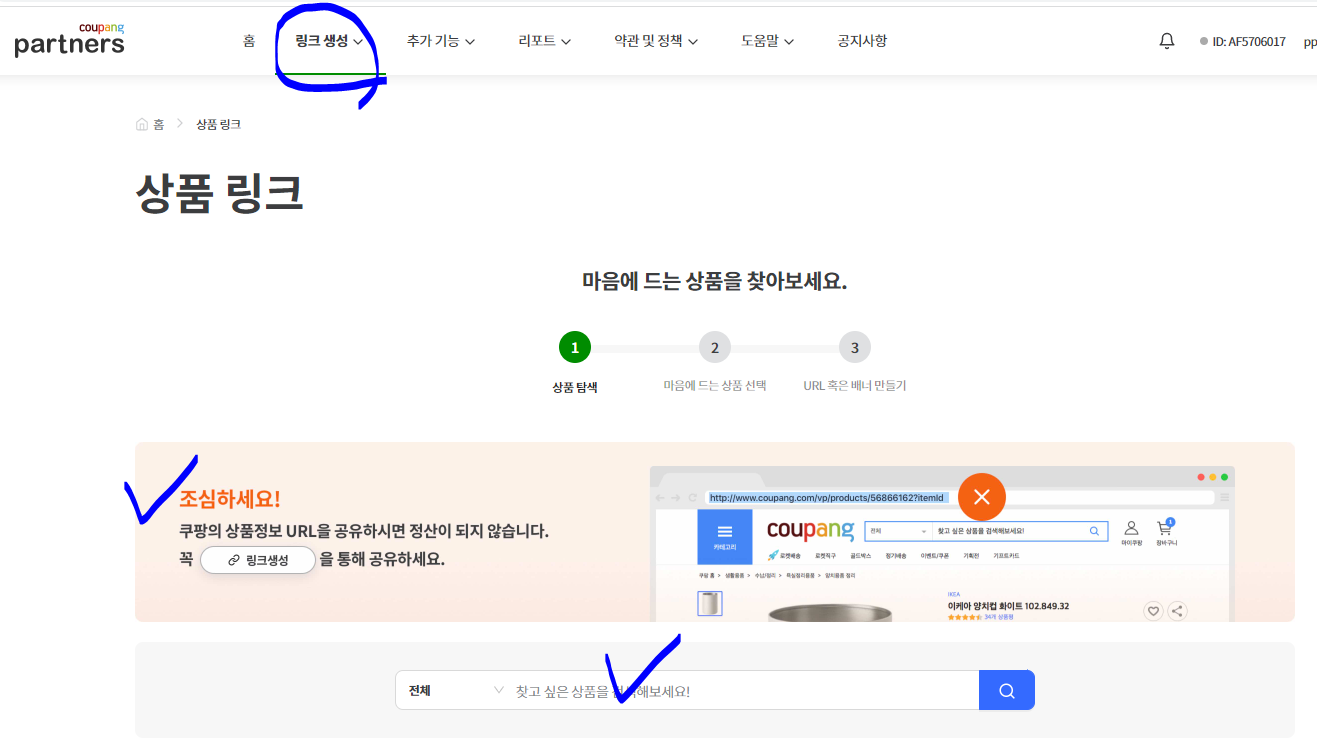
Task: Click the home icon in breadcrumb
Action: [142, 124]
